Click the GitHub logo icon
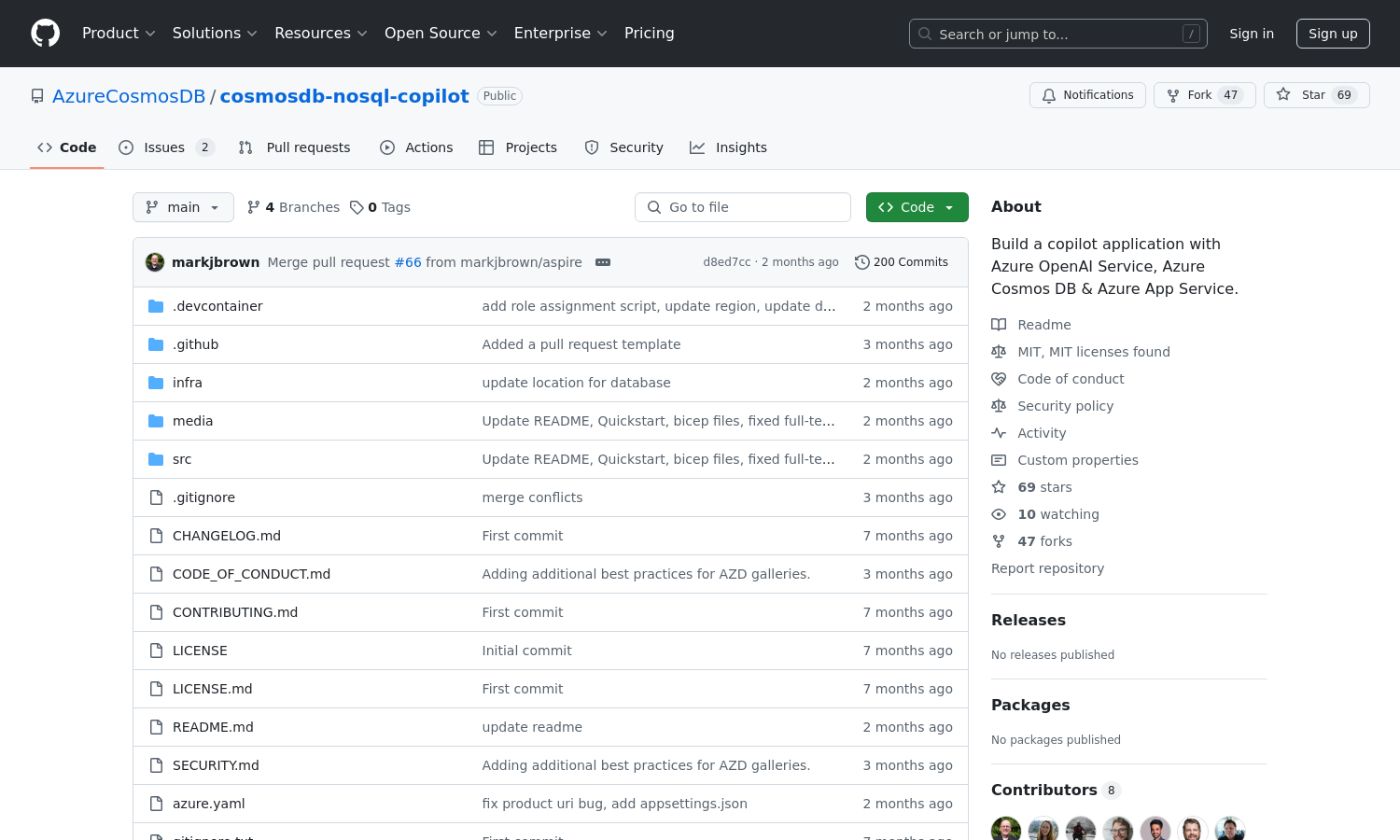 click(45, 34)
